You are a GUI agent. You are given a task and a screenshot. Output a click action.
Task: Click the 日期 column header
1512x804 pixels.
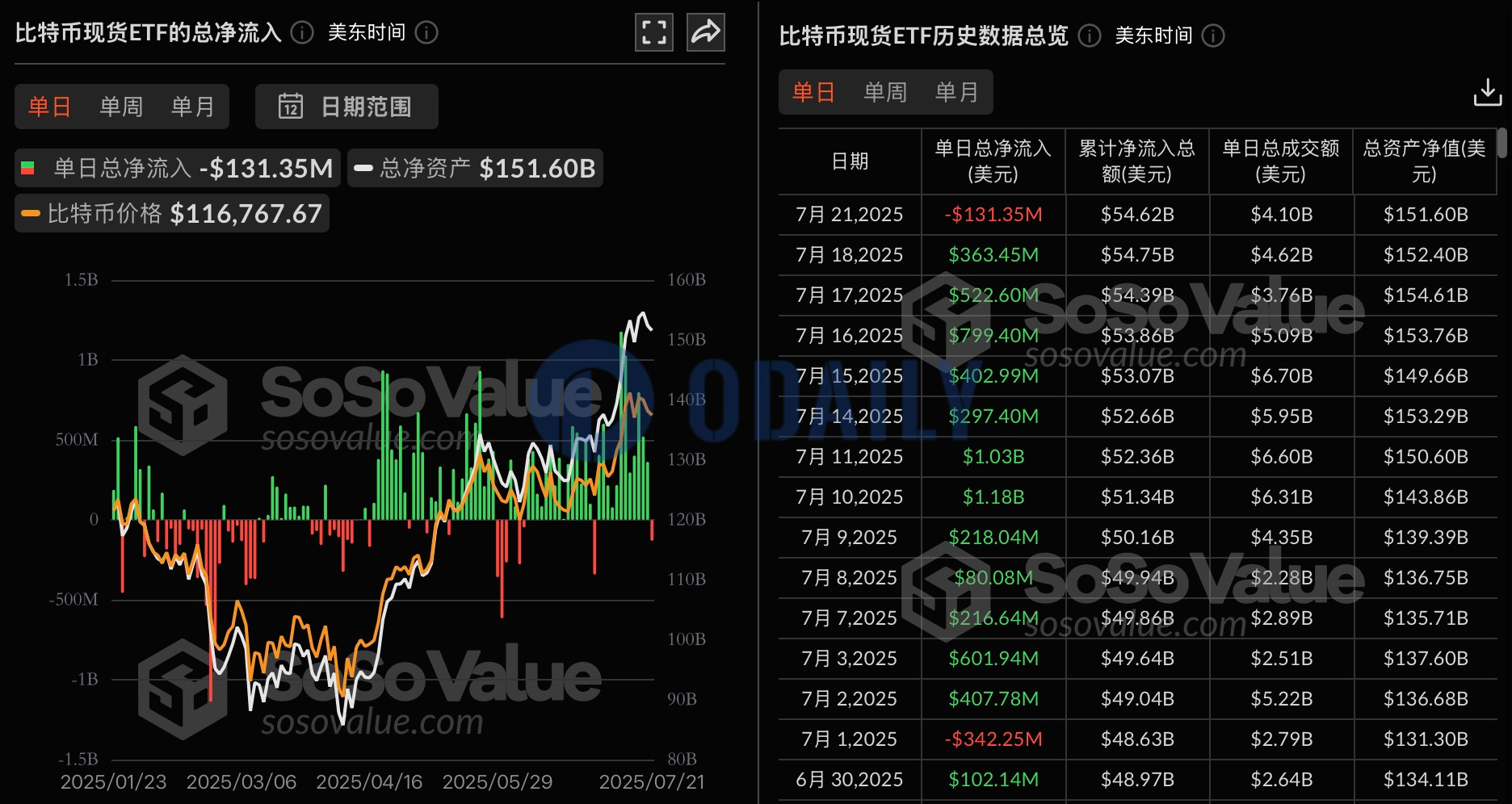[x=850, y=161]
